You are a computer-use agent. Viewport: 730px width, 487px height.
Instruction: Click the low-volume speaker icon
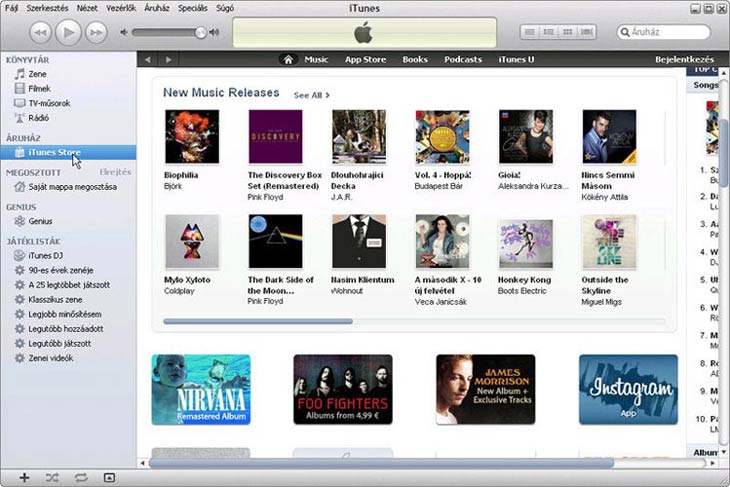(124, 32)
